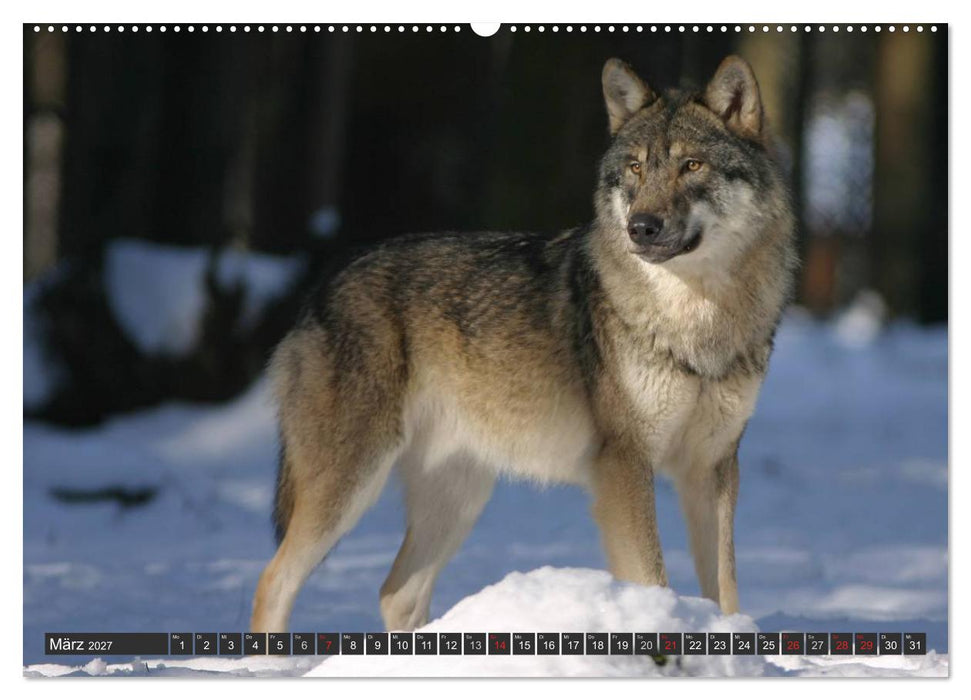Screen dimensions: 971x700
Task: Select day 23 in the calendar strip
Action: tap(720, 644)
